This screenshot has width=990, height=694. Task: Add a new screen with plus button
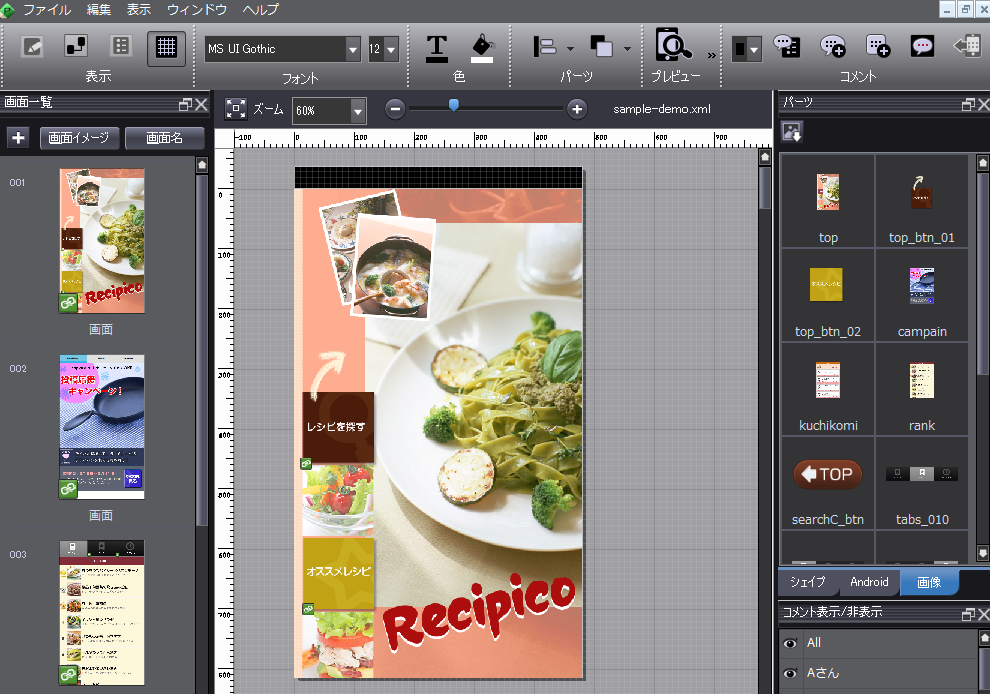(18, 138)
